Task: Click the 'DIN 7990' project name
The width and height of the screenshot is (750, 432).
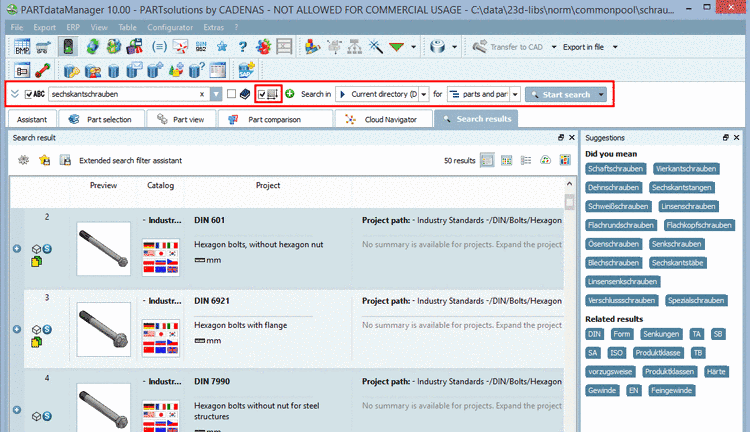Action: (212, 381)
